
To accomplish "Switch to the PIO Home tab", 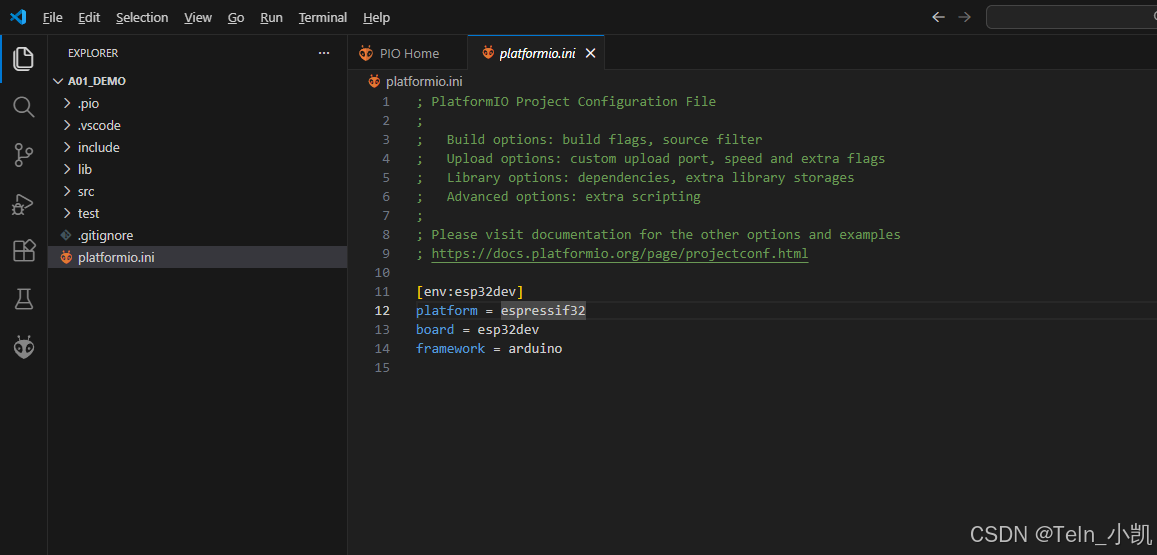I will point(407,53).
